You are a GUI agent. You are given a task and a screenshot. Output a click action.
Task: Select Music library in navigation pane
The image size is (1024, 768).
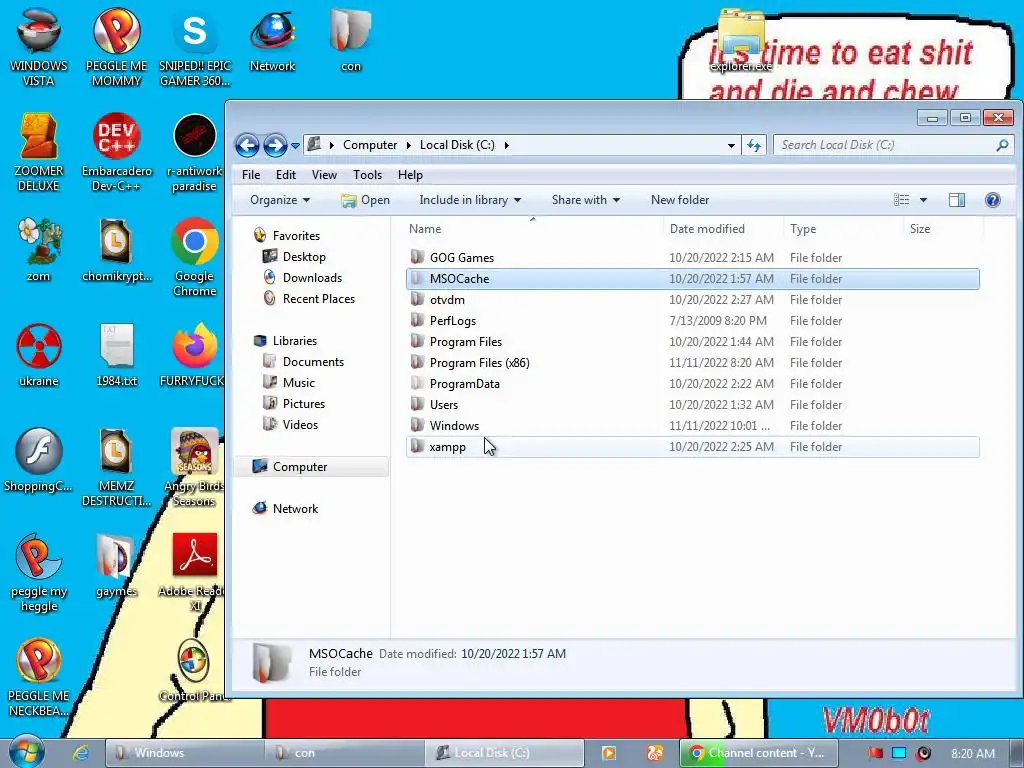(298, 383)
